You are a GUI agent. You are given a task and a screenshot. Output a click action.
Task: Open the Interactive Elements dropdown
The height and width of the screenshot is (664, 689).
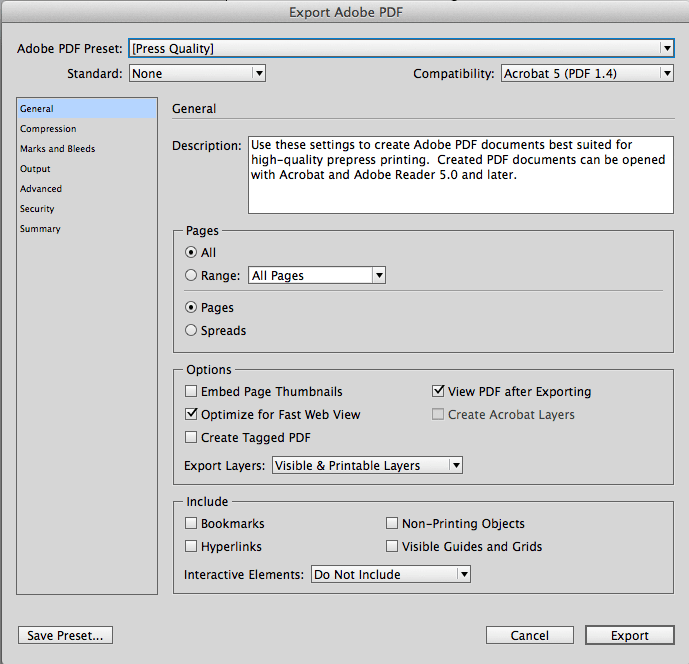[x=391, y=574]
